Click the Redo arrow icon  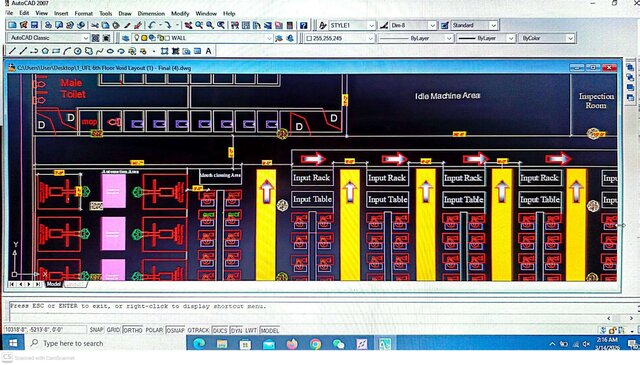click(x=168, y=25)
